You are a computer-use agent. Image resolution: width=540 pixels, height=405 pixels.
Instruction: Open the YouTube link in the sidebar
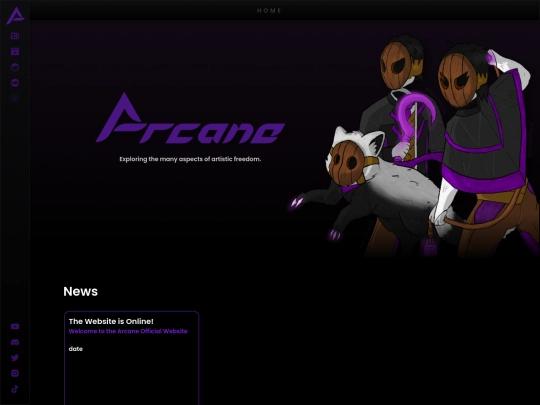(x=15, y=326)
